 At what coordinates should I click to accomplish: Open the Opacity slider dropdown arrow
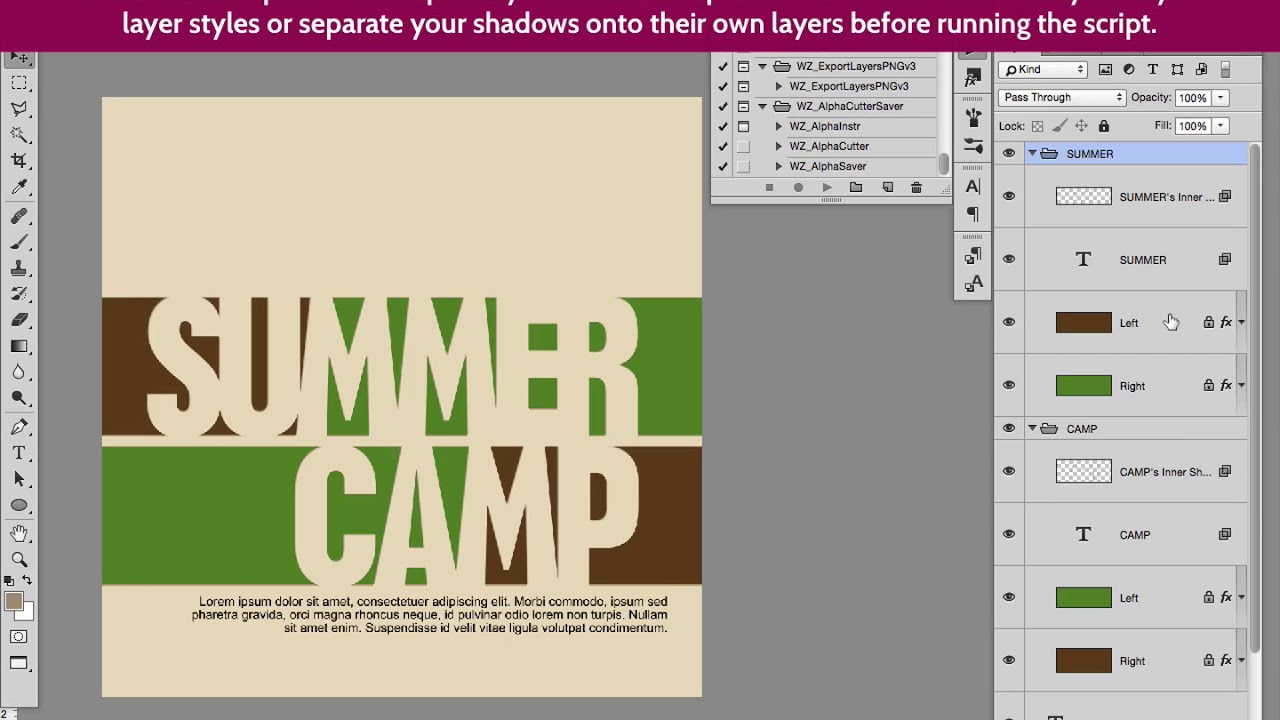[1220, 97]
